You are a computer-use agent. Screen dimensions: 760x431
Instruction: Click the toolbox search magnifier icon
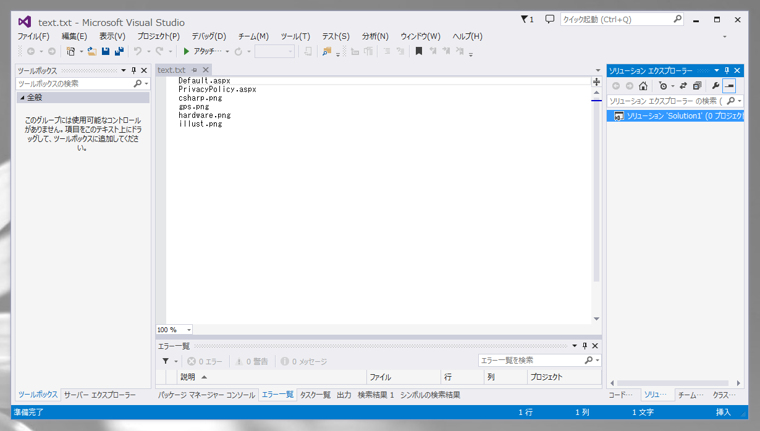(138, 83)
